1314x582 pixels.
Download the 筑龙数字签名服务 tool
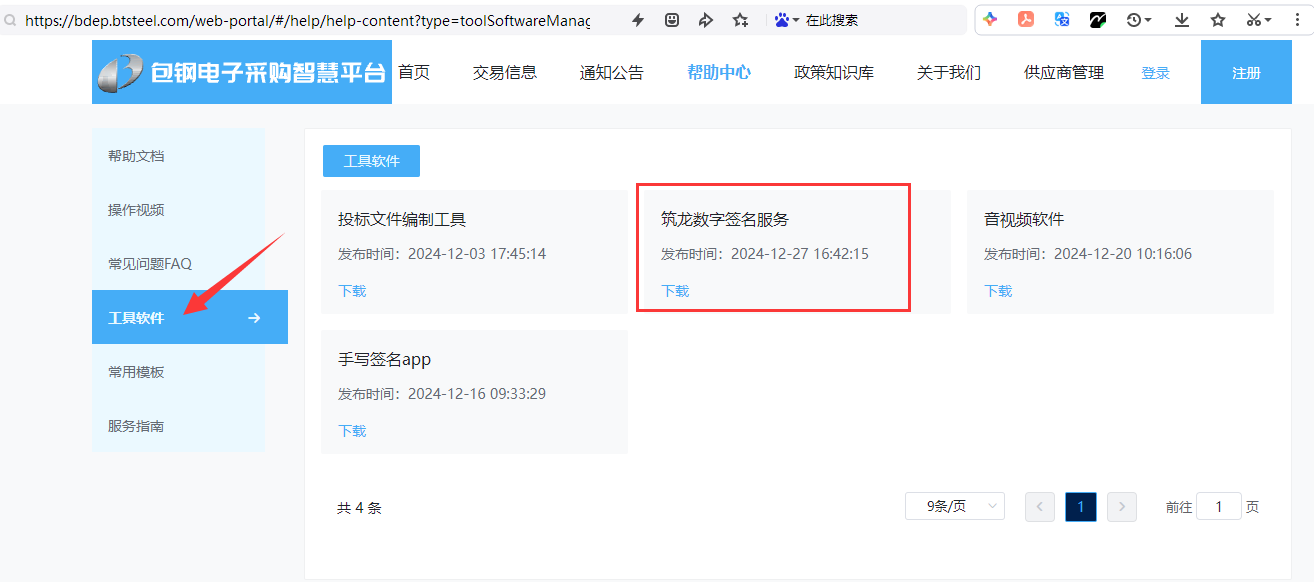tap(675, 291)
